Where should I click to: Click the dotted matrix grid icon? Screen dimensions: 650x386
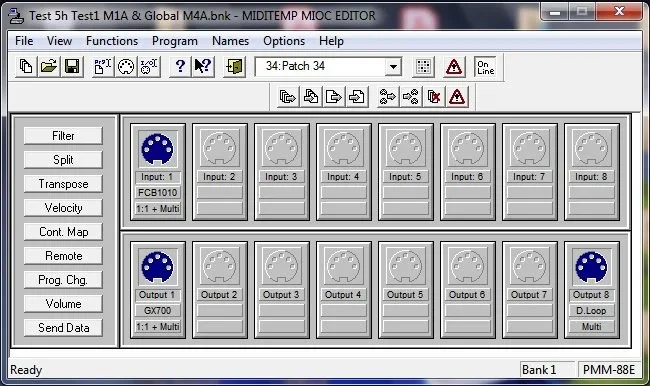pyautogui.click(x=423, y=66)
